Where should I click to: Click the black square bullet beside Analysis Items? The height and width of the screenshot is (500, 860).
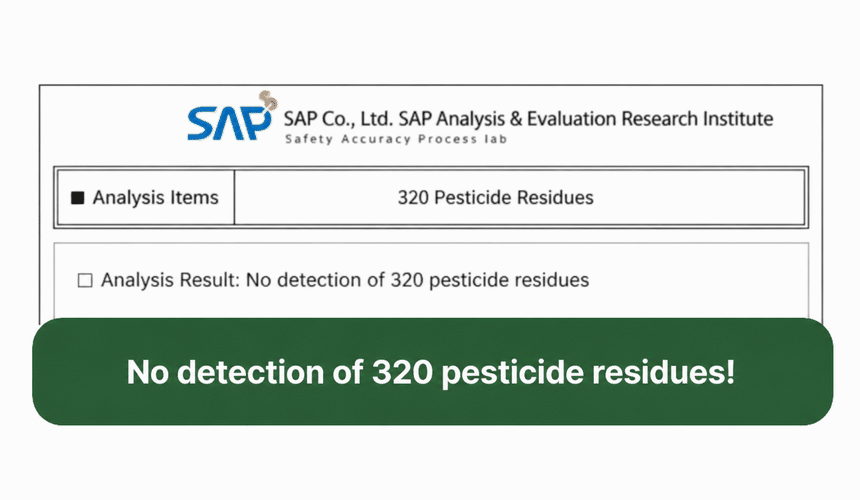point(78,198)
